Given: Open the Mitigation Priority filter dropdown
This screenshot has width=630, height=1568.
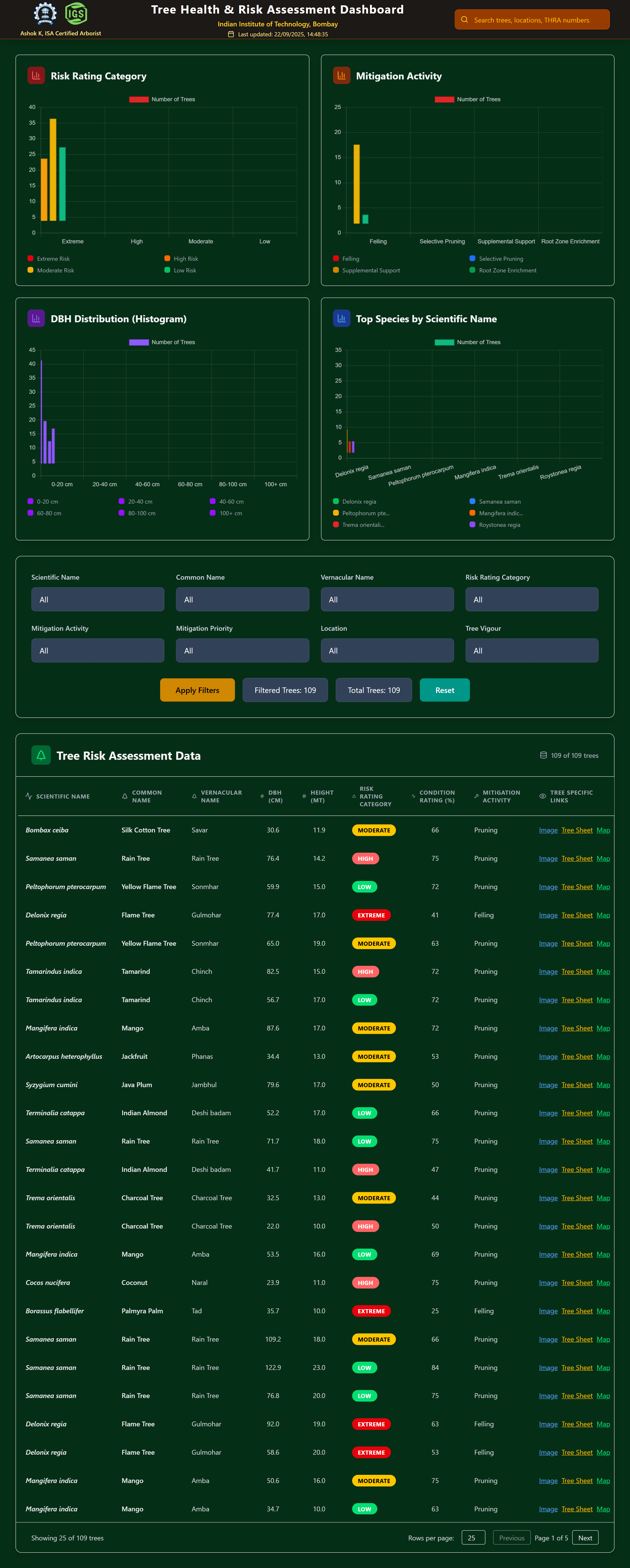Looking at the screenshot, I should coord(243,651).
